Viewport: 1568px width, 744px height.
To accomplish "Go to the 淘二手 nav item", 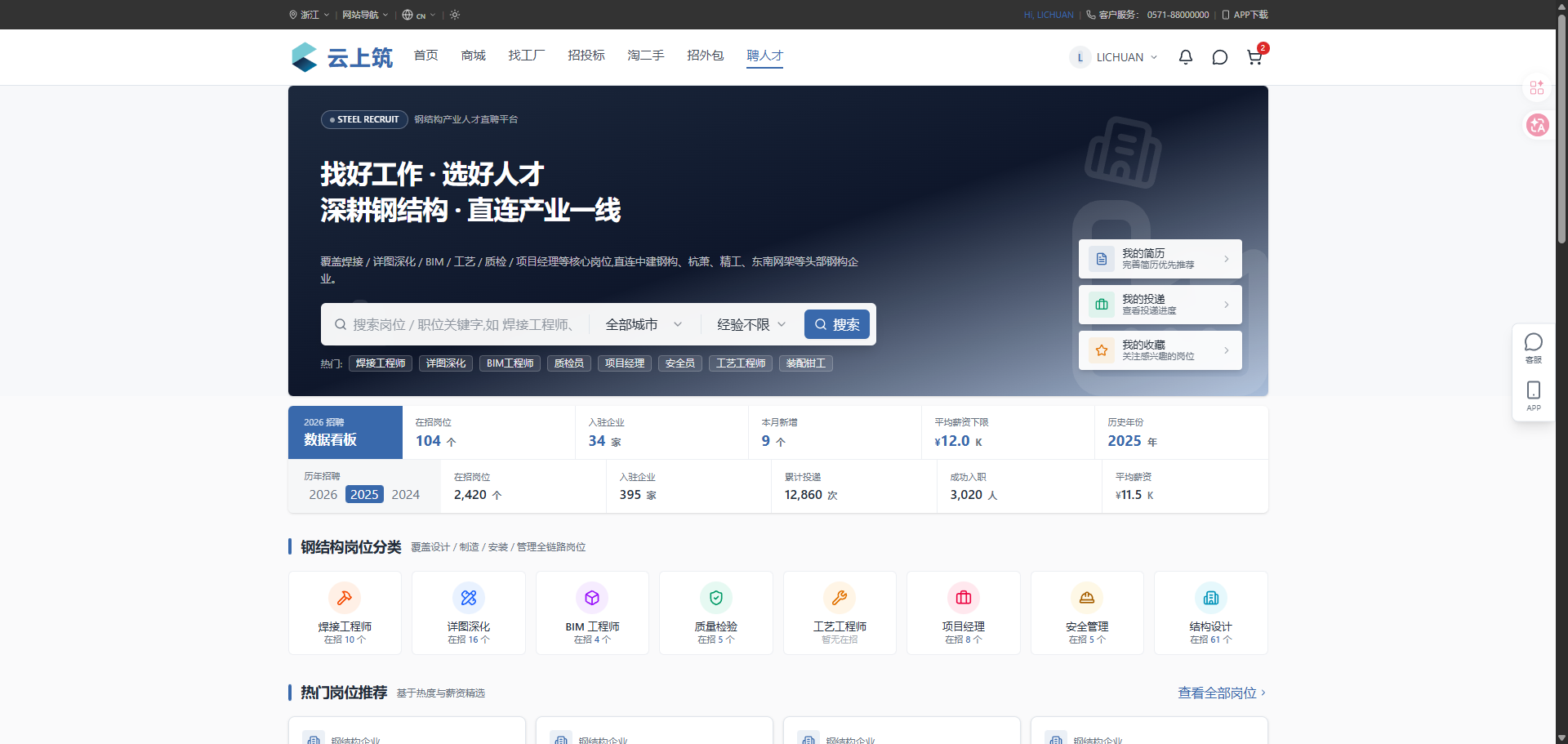I will click(646, 56).
